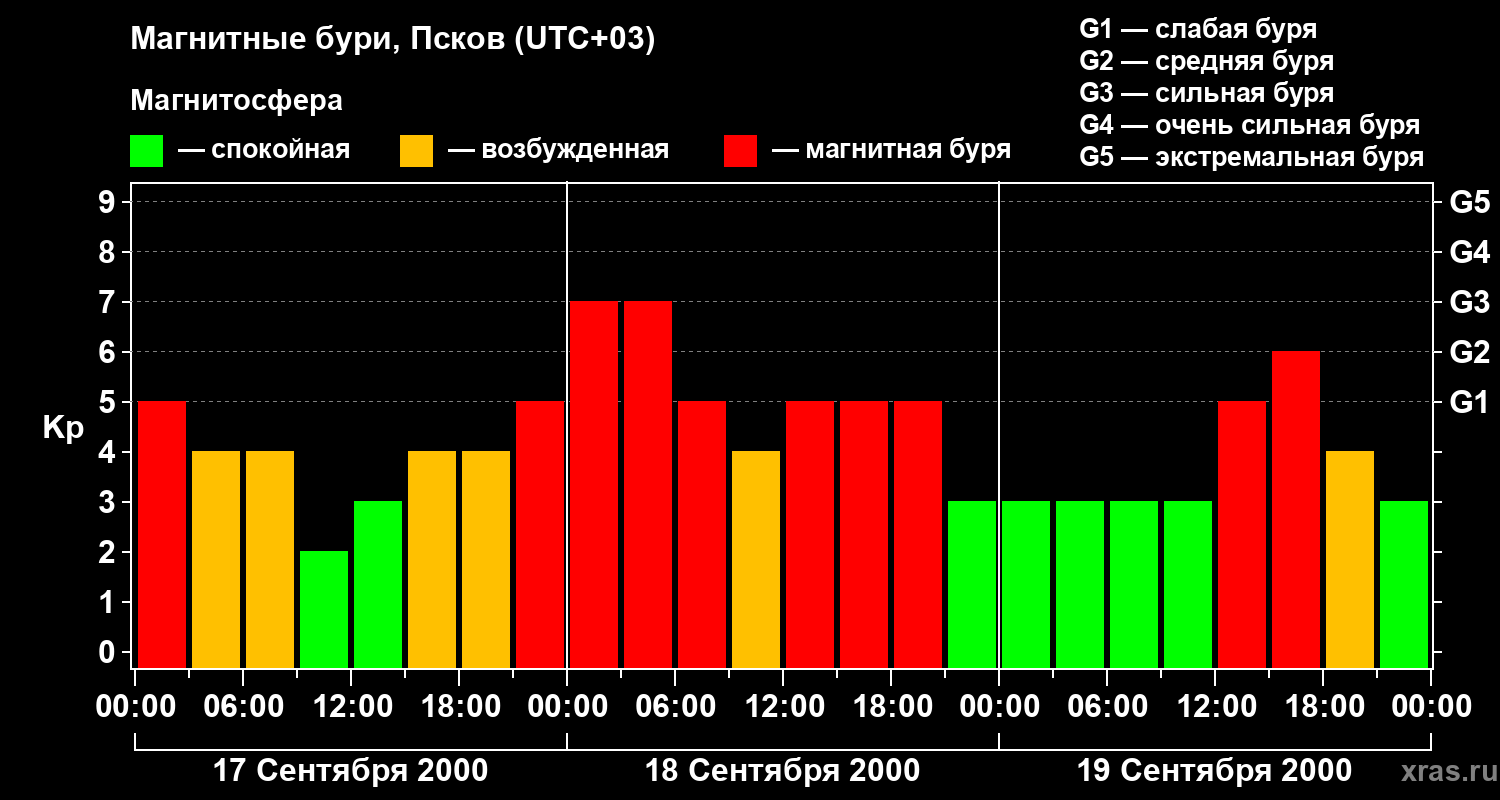Select the title "Магнитные бури, Псков (UTC+03)"
The height and width of the screenshot is (800, 1500).
pyautogui.click(x=393, y=40)
